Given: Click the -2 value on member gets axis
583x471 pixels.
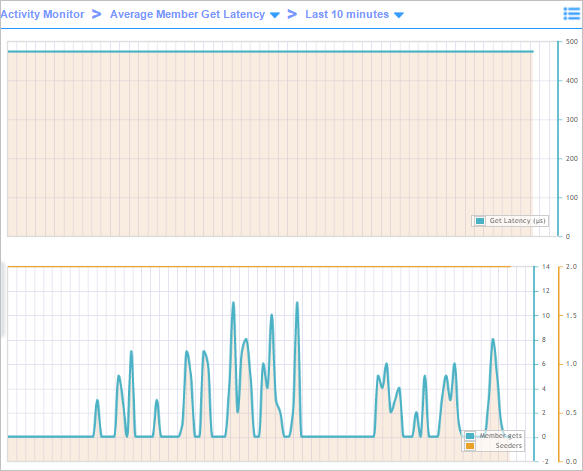Looking at the screenshot, I should (x=545, y=461).
